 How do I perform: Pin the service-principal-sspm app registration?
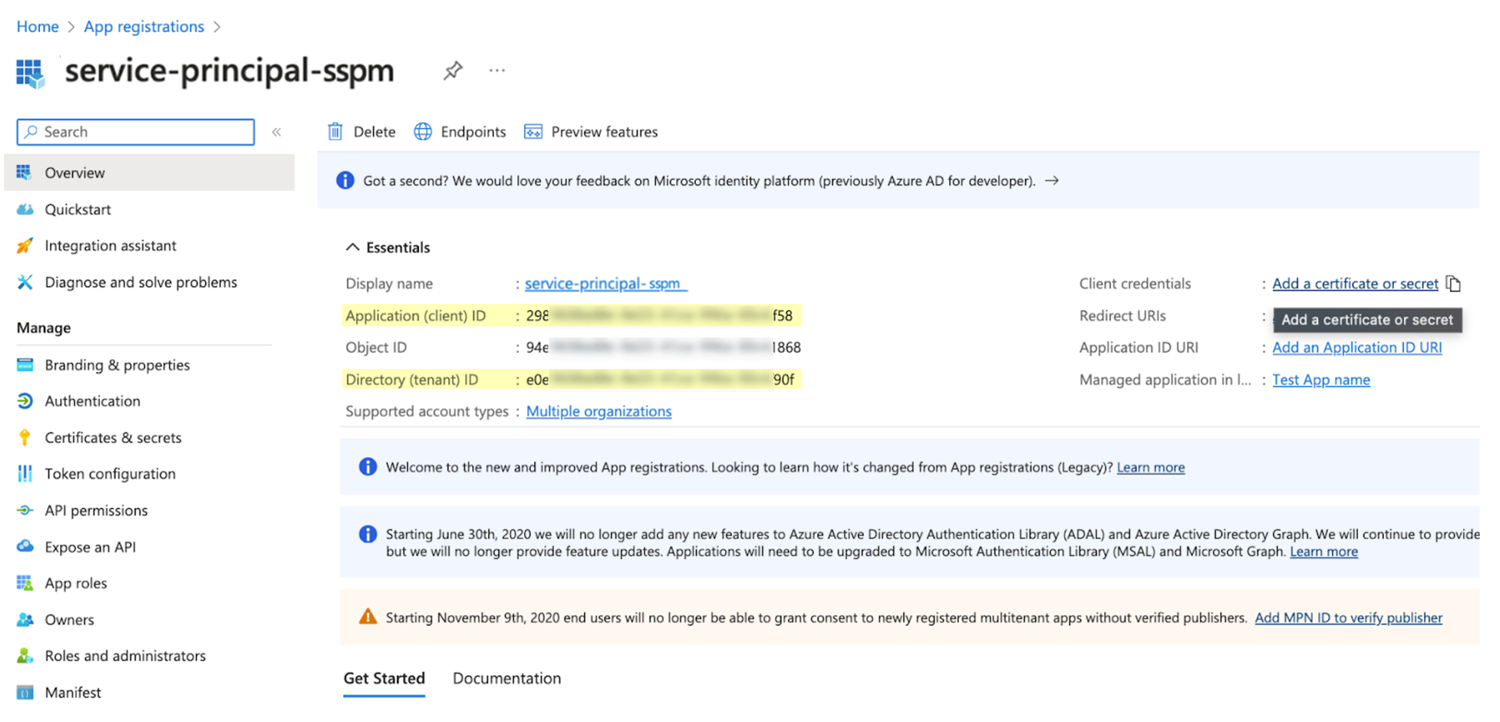(453, 70)
